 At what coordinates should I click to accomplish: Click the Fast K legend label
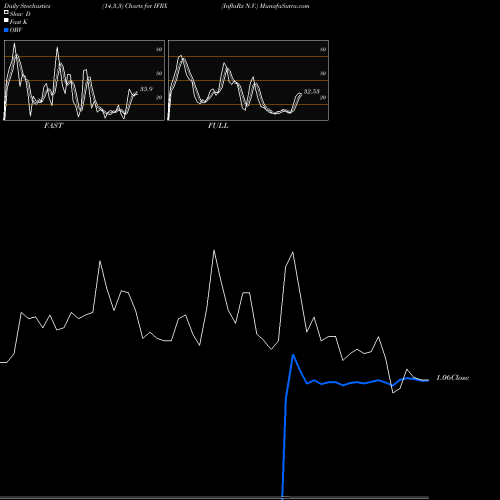point(19,22)
